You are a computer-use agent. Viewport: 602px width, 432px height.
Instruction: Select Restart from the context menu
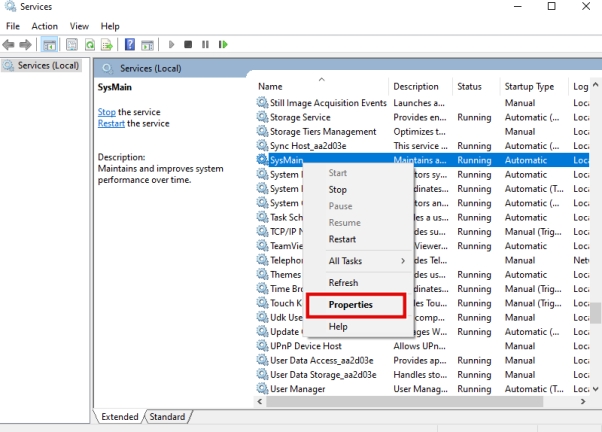343,239
